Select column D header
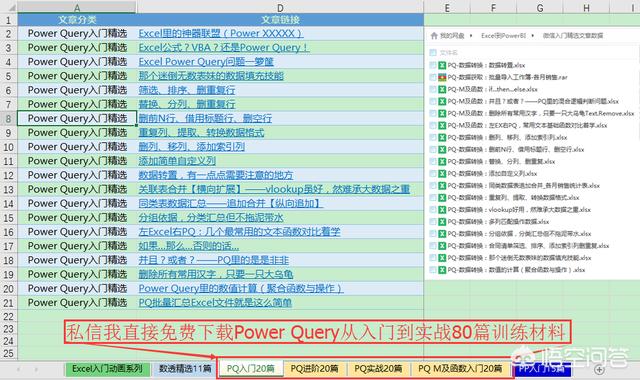The height and width of the screenshot is (380, 640). click(x=280, y=7)
